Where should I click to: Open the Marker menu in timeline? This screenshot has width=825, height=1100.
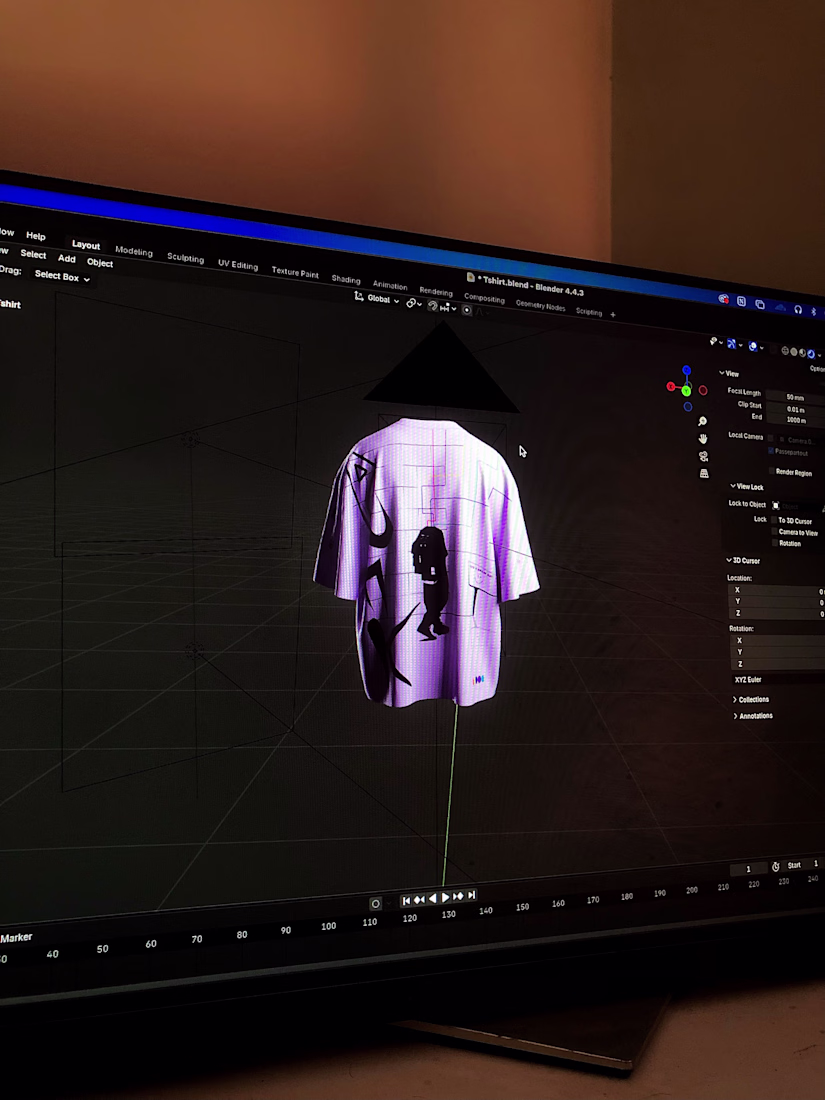16,937
